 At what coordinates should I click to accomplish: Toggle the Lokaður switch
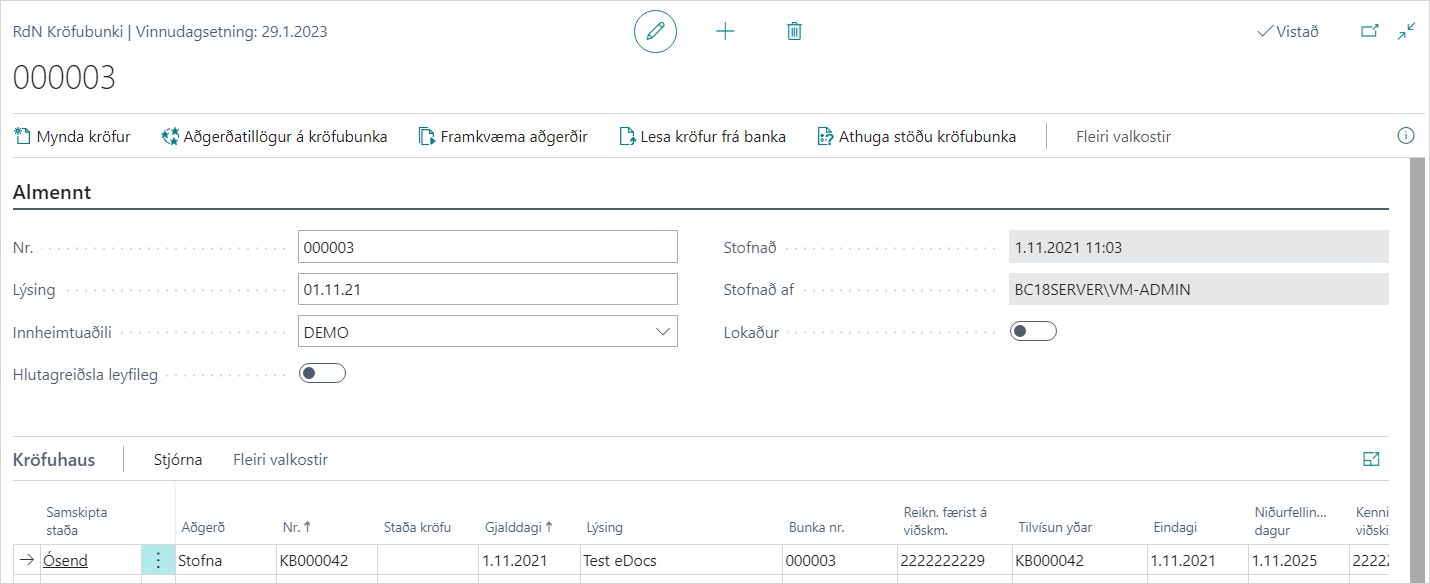[x=1033, y=331]
